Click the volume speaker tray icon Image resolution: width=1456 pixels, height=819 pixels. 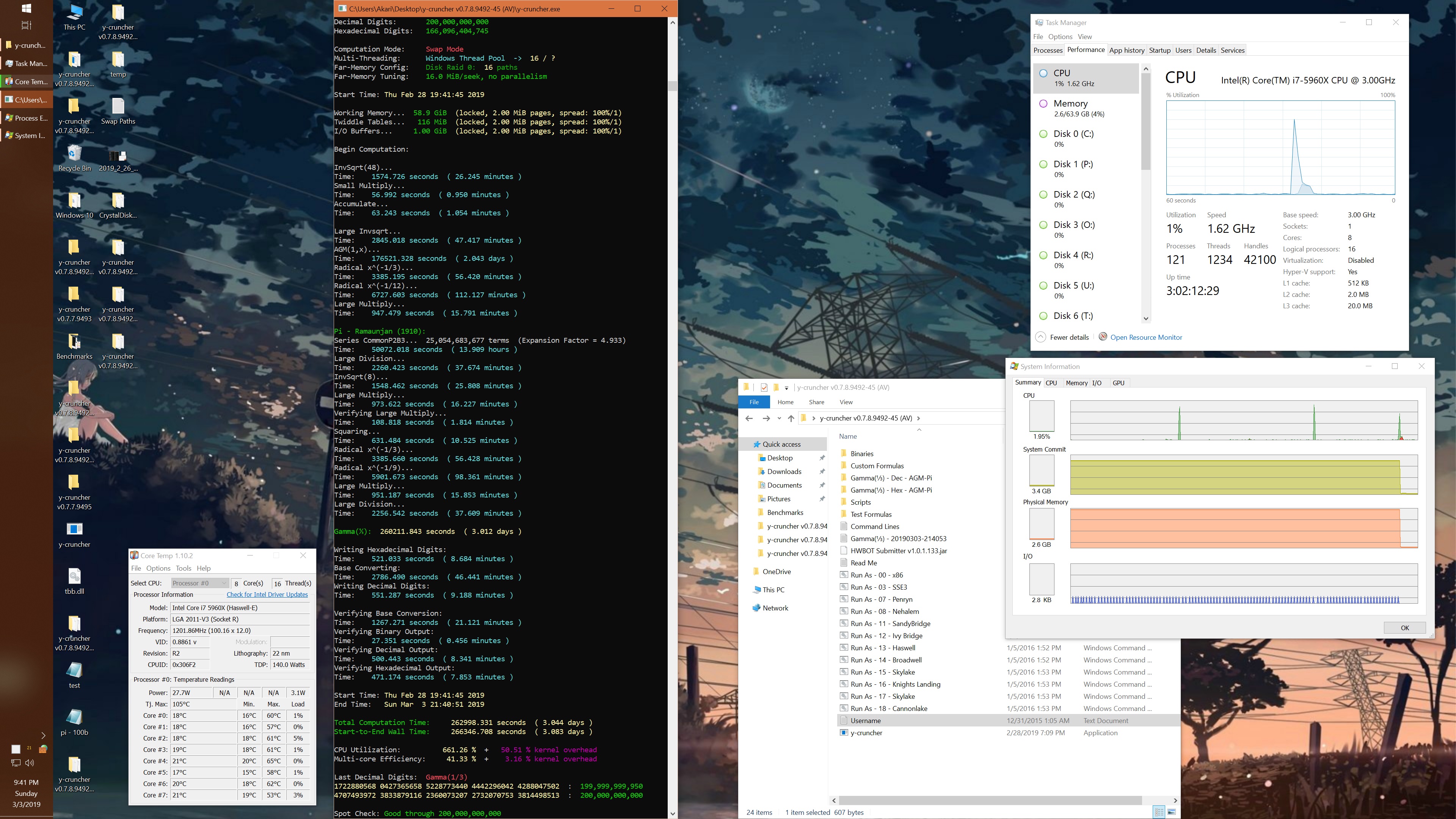pos(30,763)
